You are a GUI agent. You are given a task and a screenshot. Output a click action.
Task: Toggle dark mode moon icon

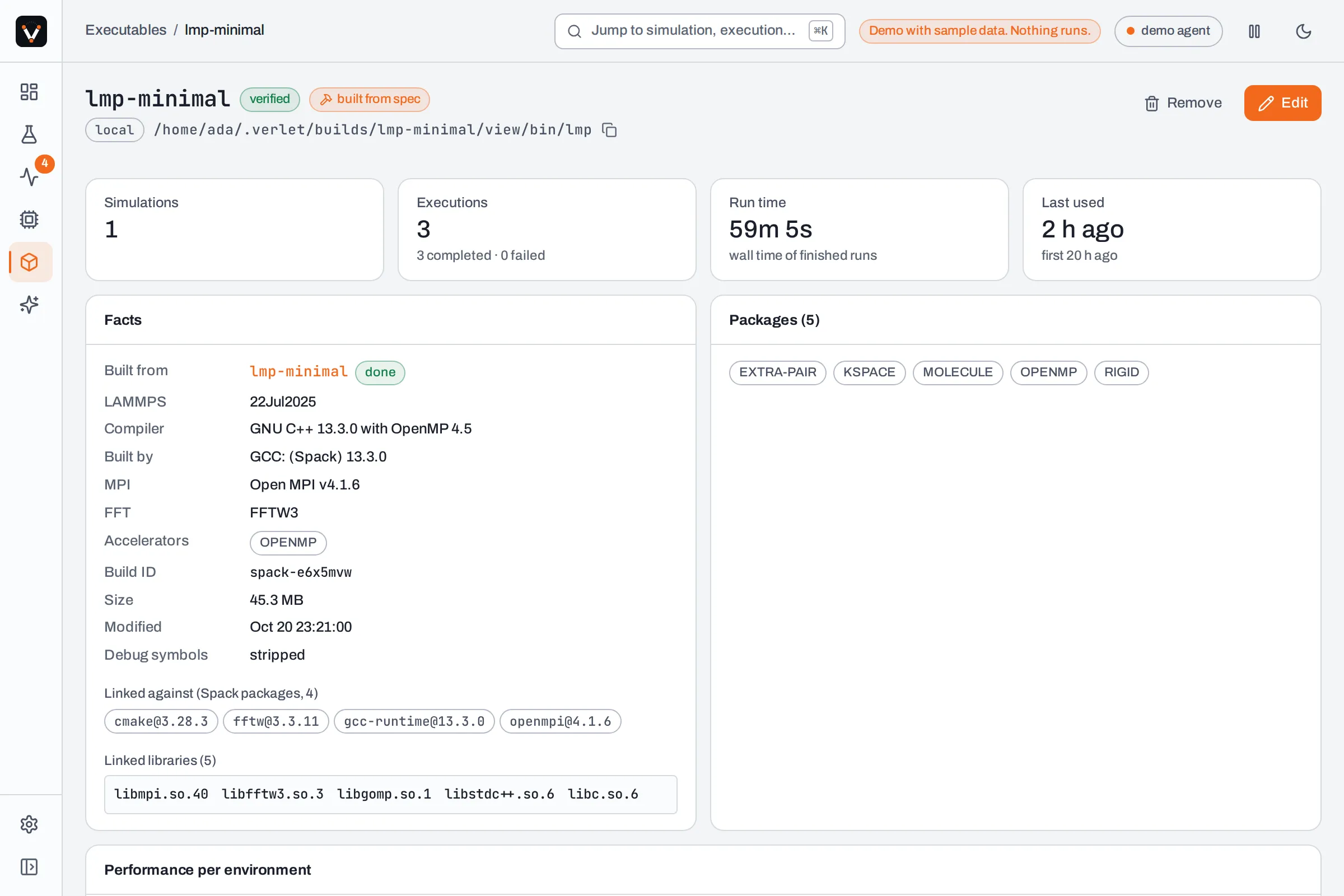pos(1304,31)
